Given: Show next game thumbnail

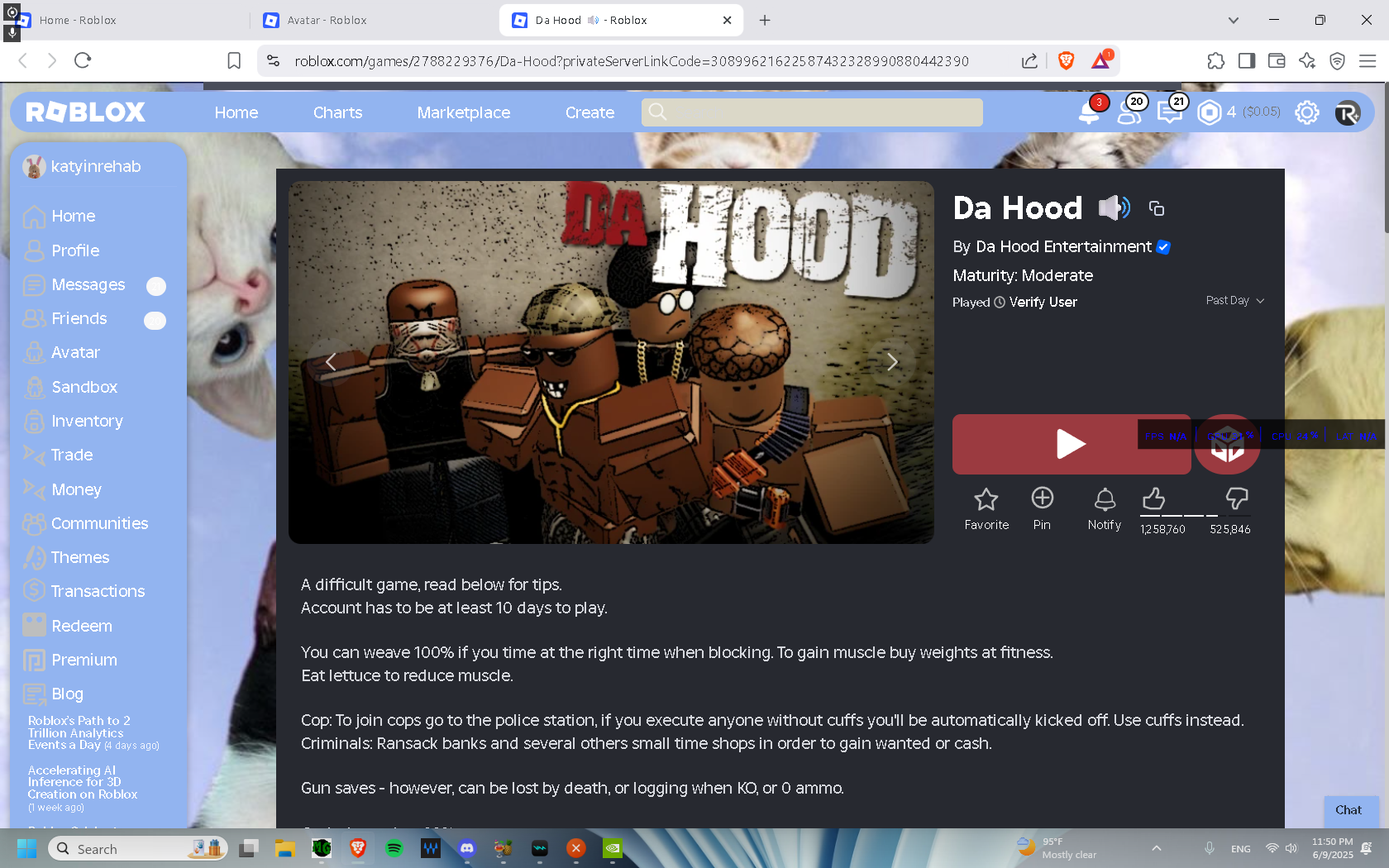Looking at the screenshot, I should click(892, 362).
